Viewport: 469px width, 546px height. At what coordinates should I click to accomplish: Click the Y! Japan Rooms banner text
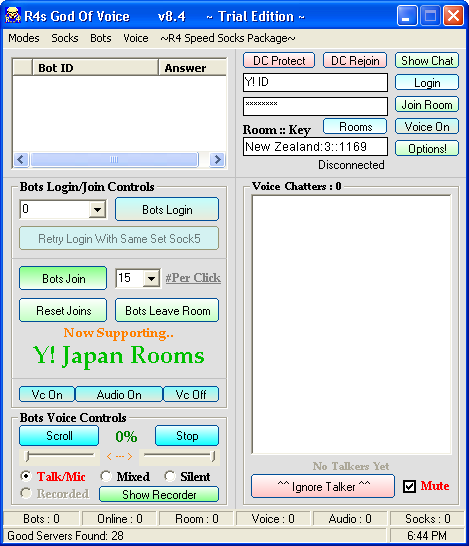(x=119, y=355)
